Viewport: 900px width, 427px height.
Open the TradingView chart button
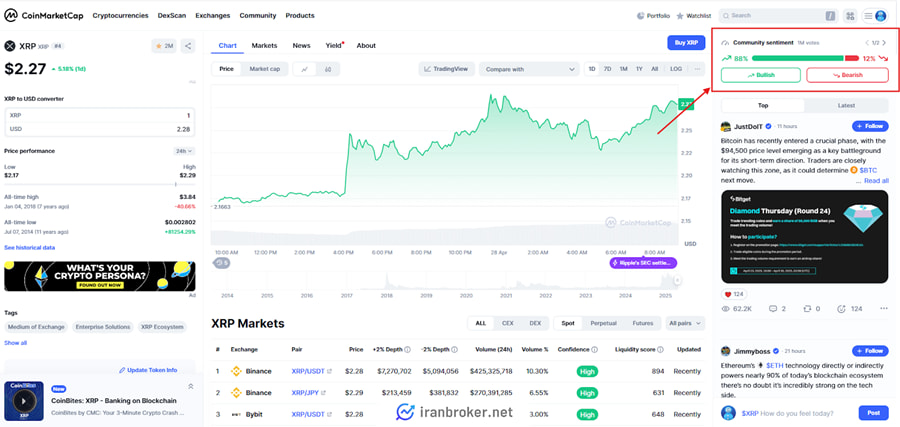(x=447, y=69)
